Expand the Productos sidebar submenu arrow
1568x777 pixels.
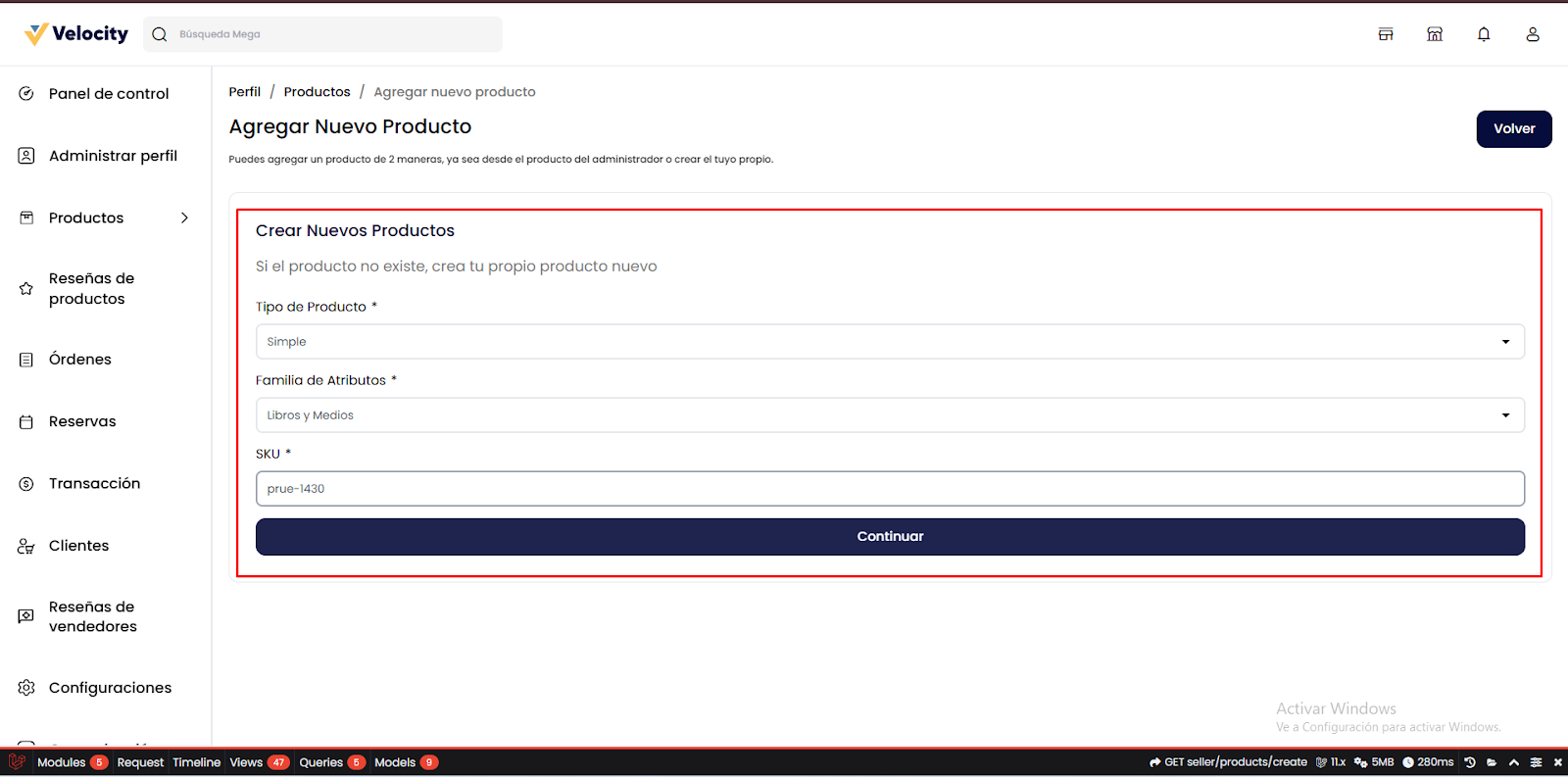pyautogui.click(x=184, y=218)
